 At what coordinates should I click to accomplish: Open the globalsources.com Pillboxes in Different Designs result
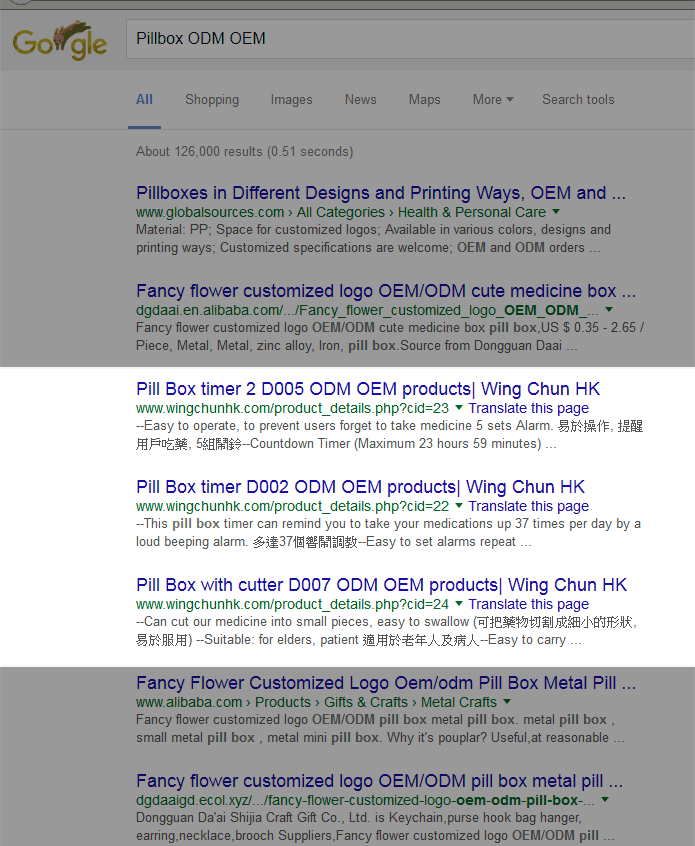(380, 193)
